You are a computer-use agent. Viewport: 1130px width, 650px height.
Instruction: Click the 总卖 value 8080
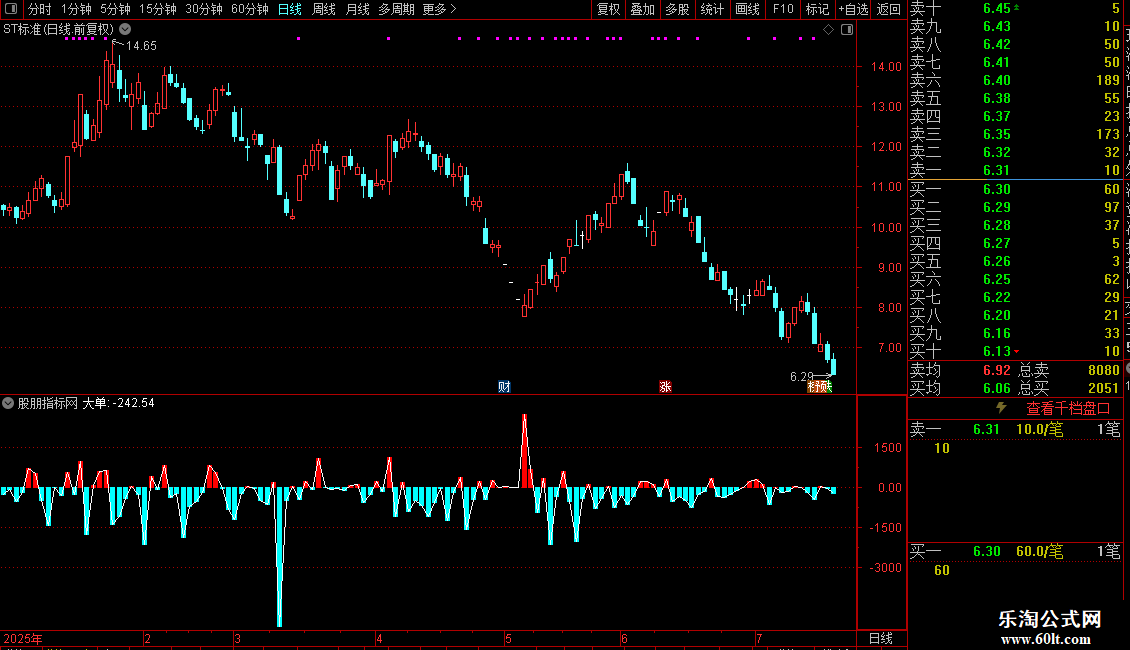(1103, 370)
